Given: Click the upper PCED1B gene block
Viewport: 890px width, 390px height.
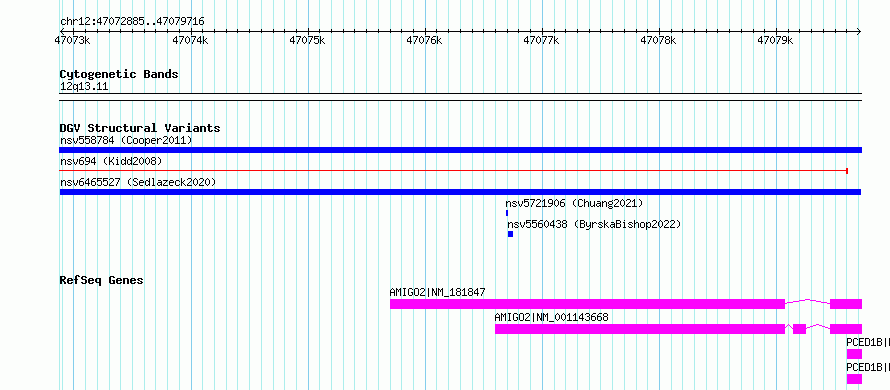Looking at the screenshot, I should pyautogui.click(x=854, y=354).
